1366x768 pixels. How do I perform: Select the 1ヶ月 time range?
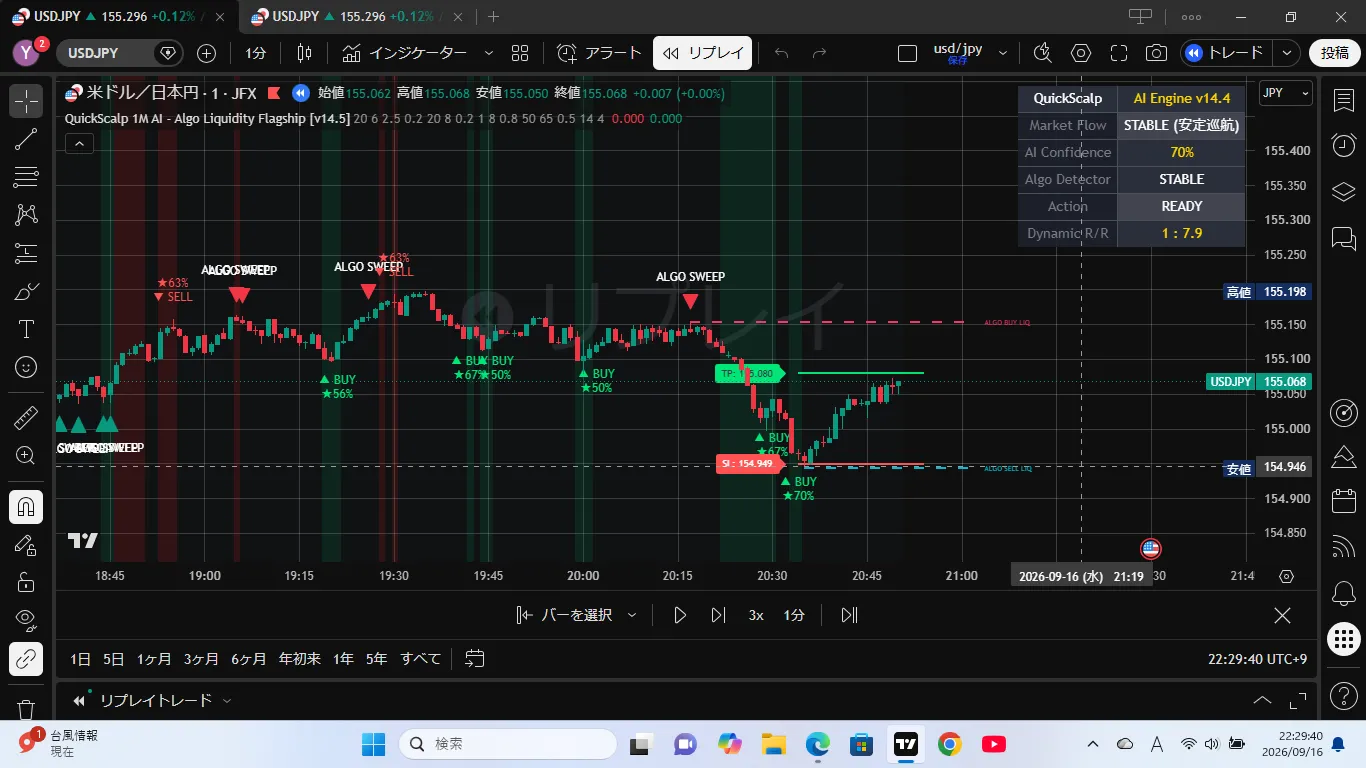tap(154, 658)
